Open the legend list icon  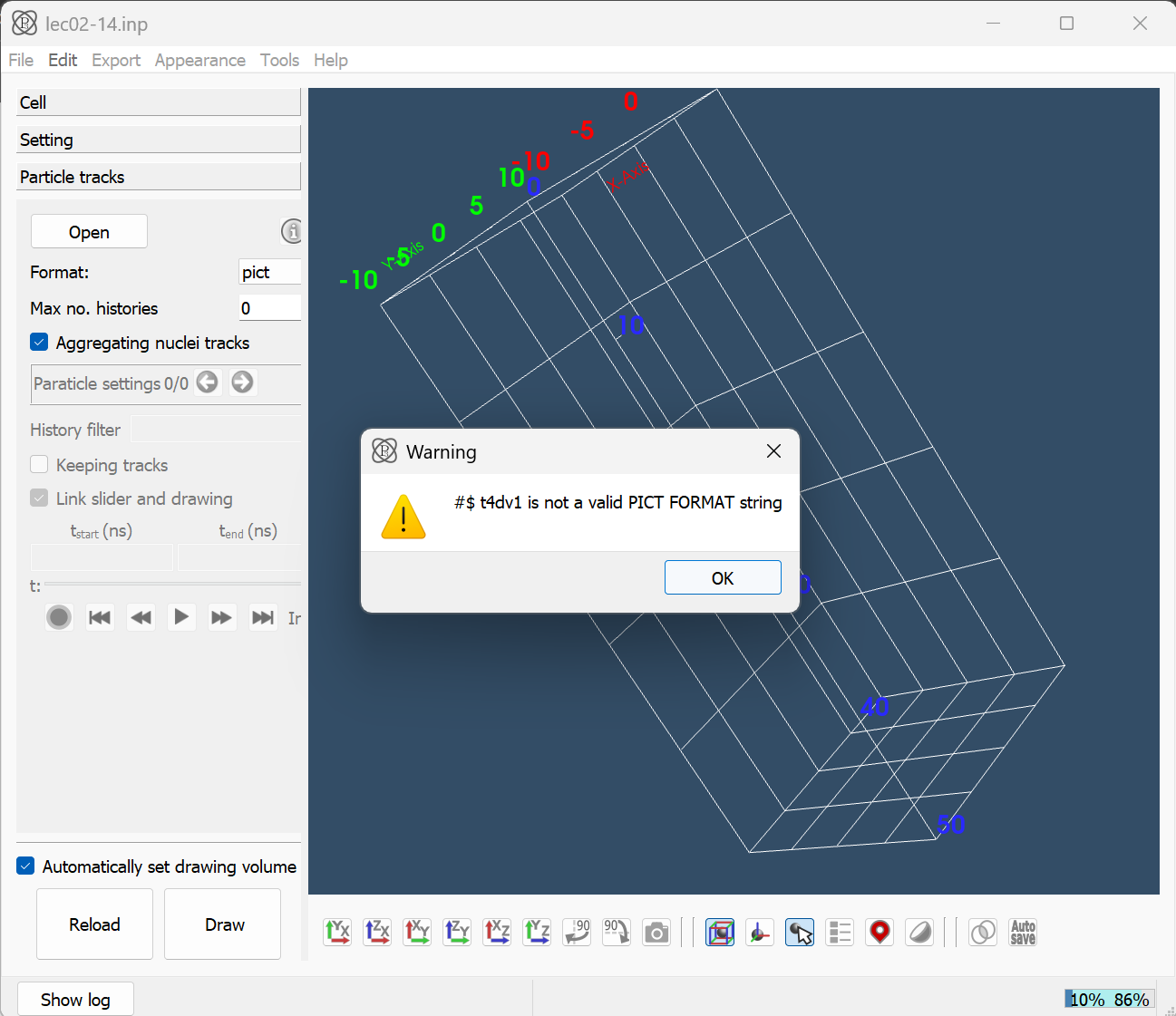840,932
